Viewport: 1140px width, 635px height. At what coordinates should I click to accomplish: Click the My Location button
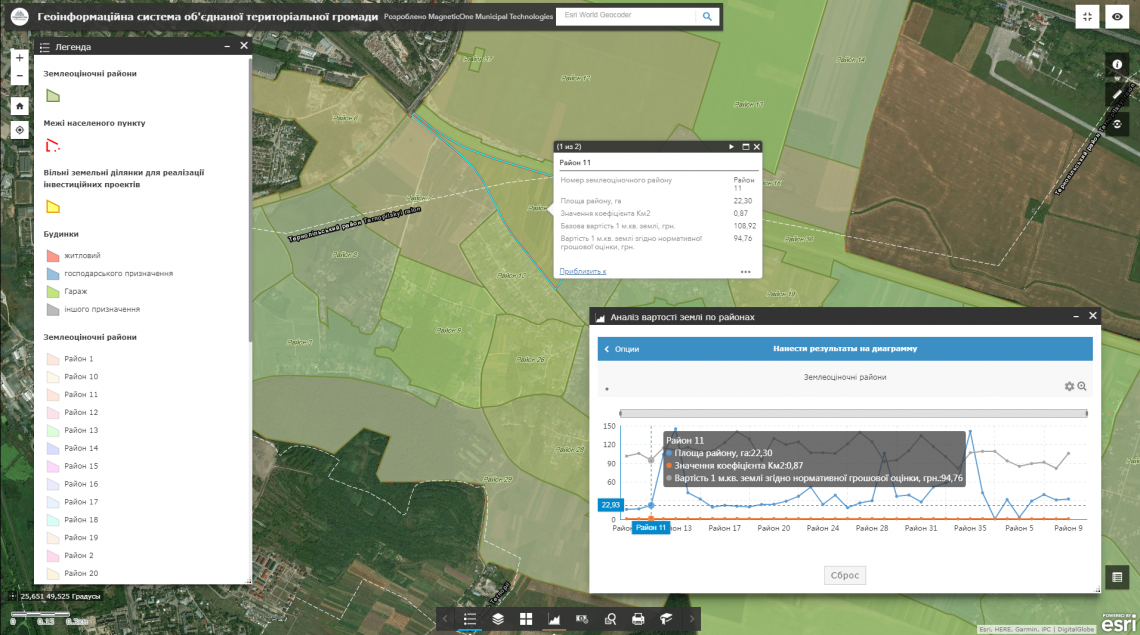click(x=20, y=130)
